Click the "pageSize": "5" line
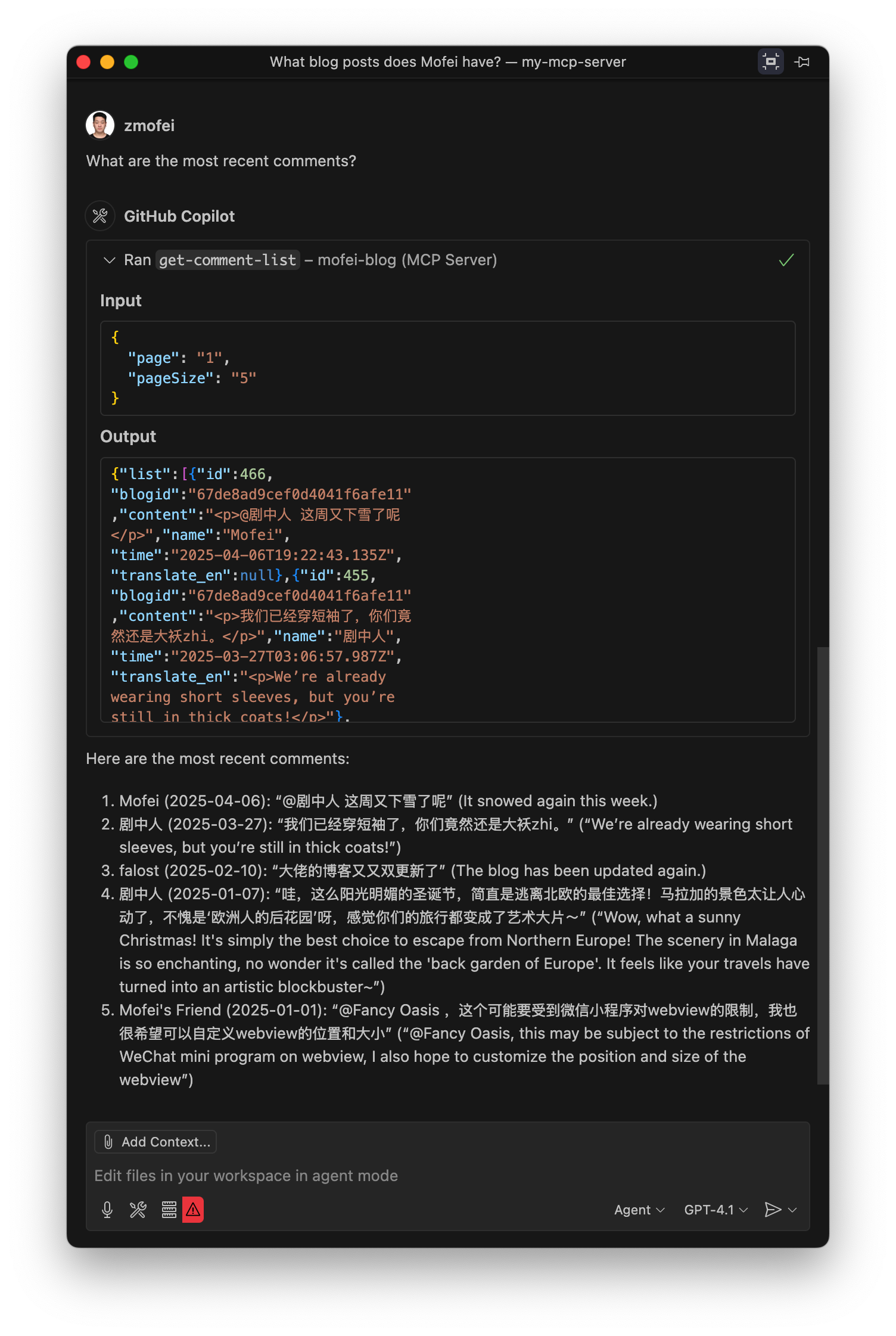896x1336 pixels. [x=192, y=378]
